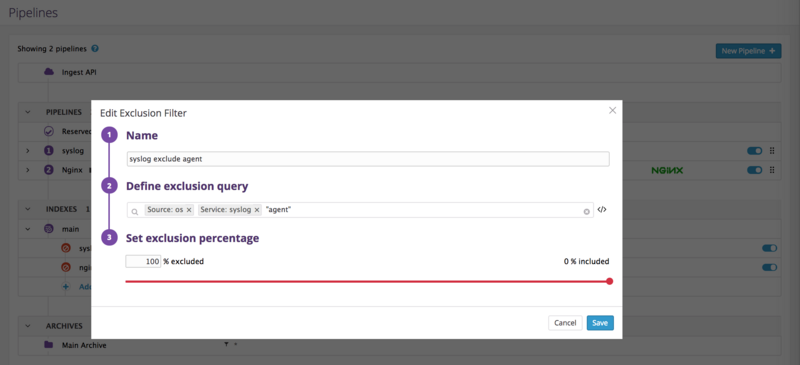This screenshot has height=365, width=800.
Task: Click New Pipeline button
Action: tap(748, 51)
